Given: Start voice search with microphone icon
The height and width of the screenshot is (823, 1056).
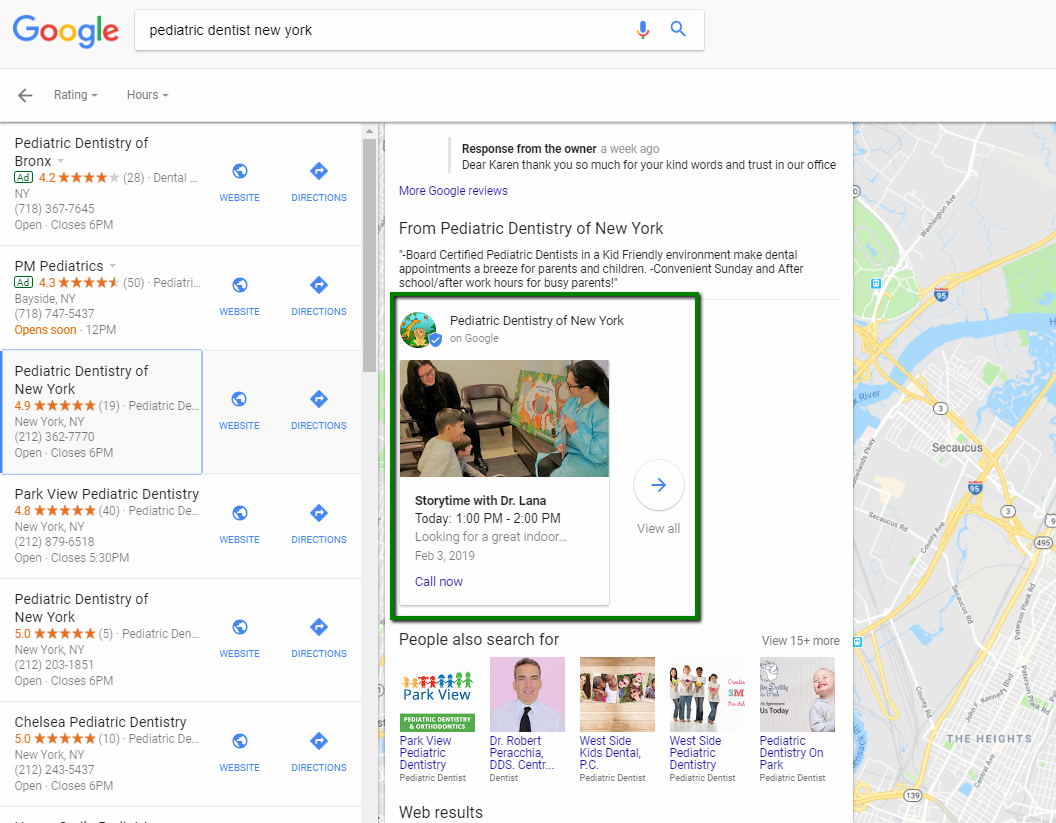Looking at the screenshot, I should tap(643, 30).
